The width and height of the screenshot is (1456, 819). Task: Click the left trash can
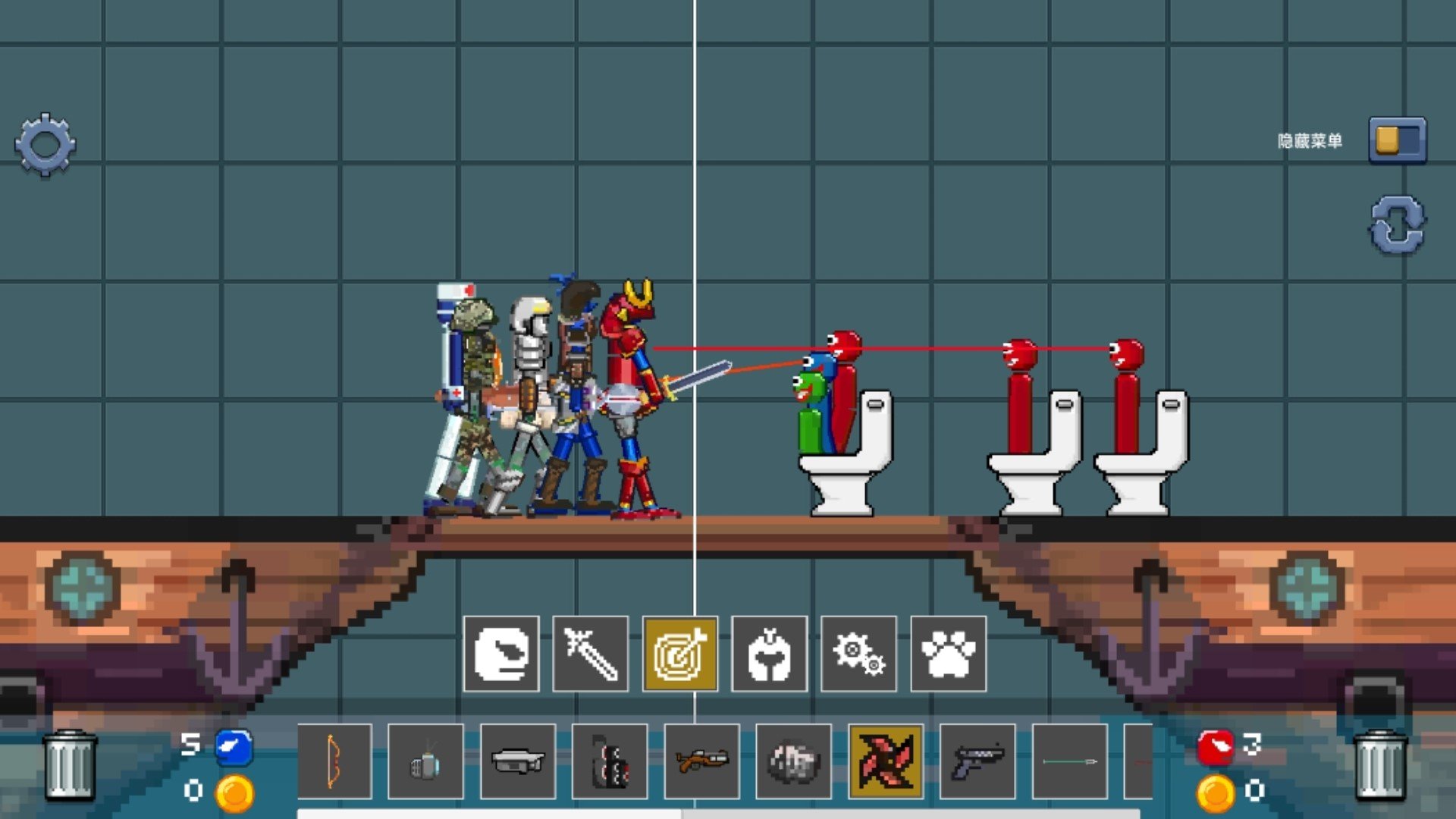pos(70,764)
